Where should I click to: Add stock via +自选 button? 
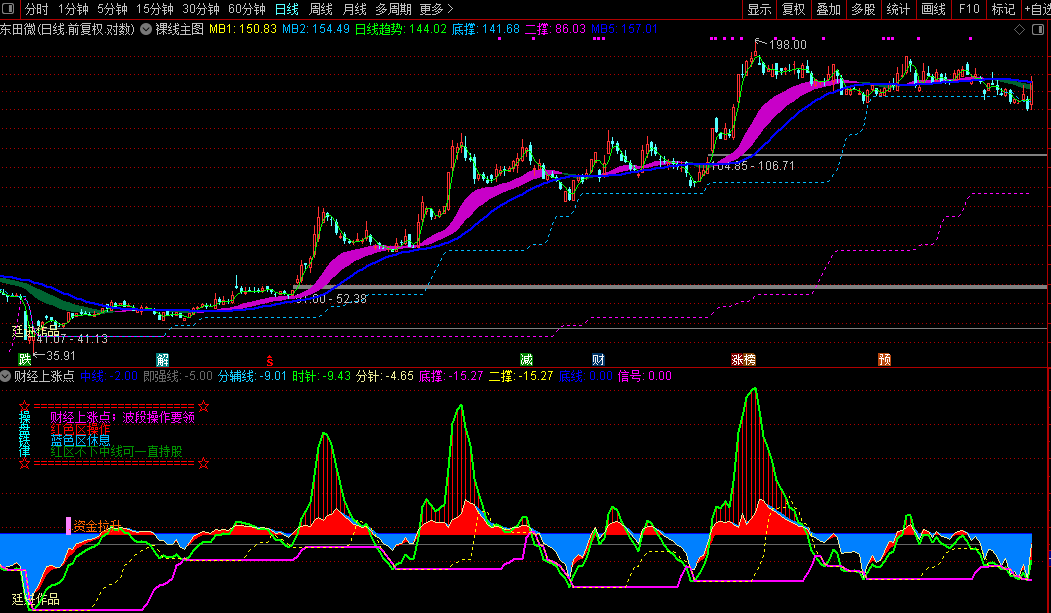tap(1037, 9)
